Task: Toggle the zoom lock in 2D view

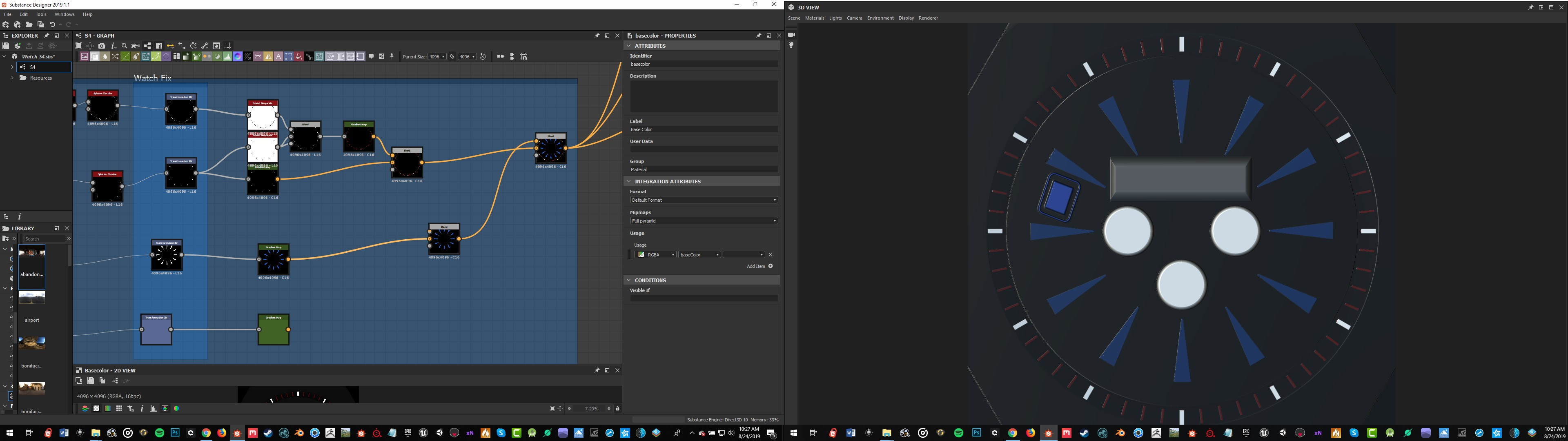Action: point(617,409)
